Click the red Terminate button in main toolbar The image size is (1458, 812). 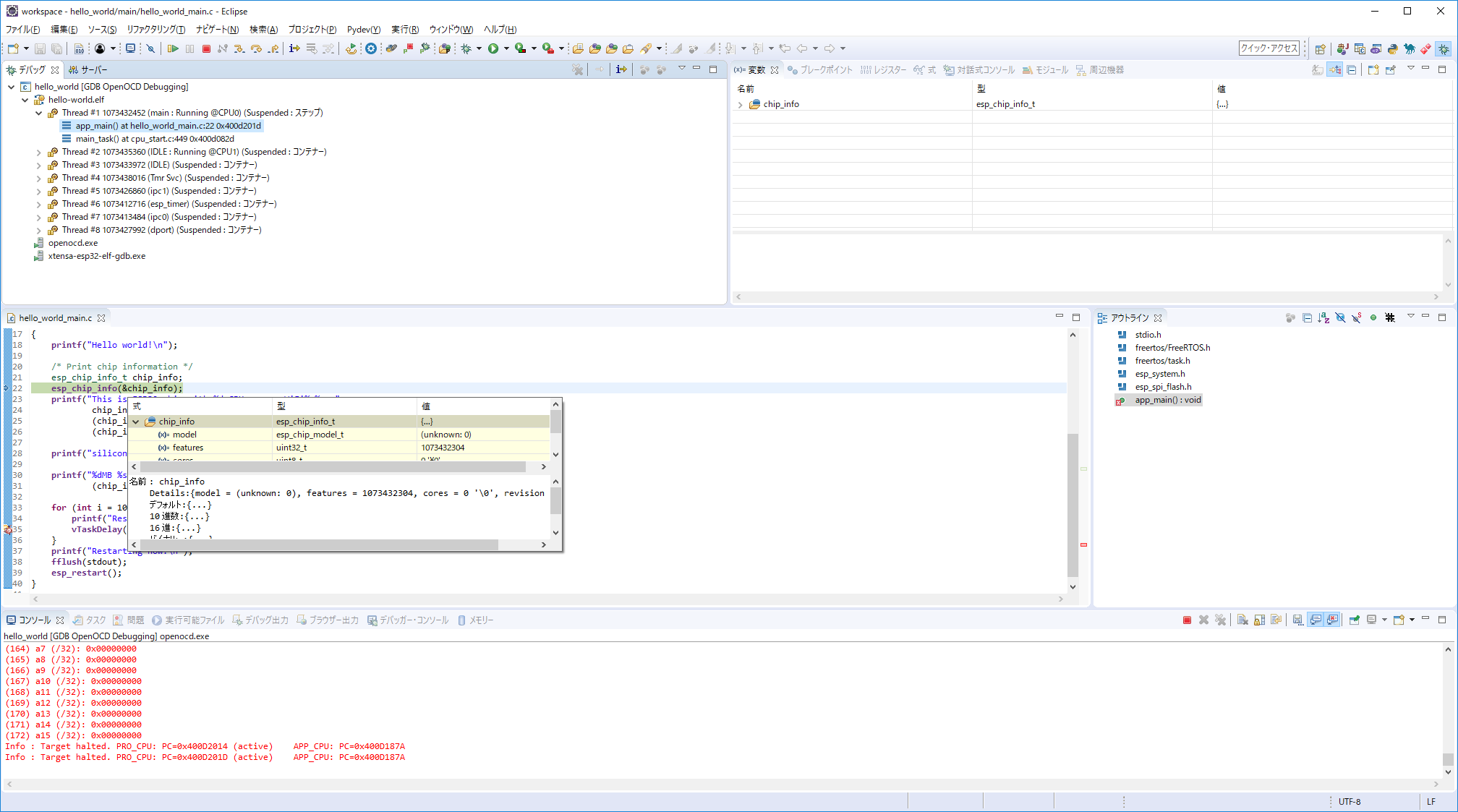tap(206, 48)
